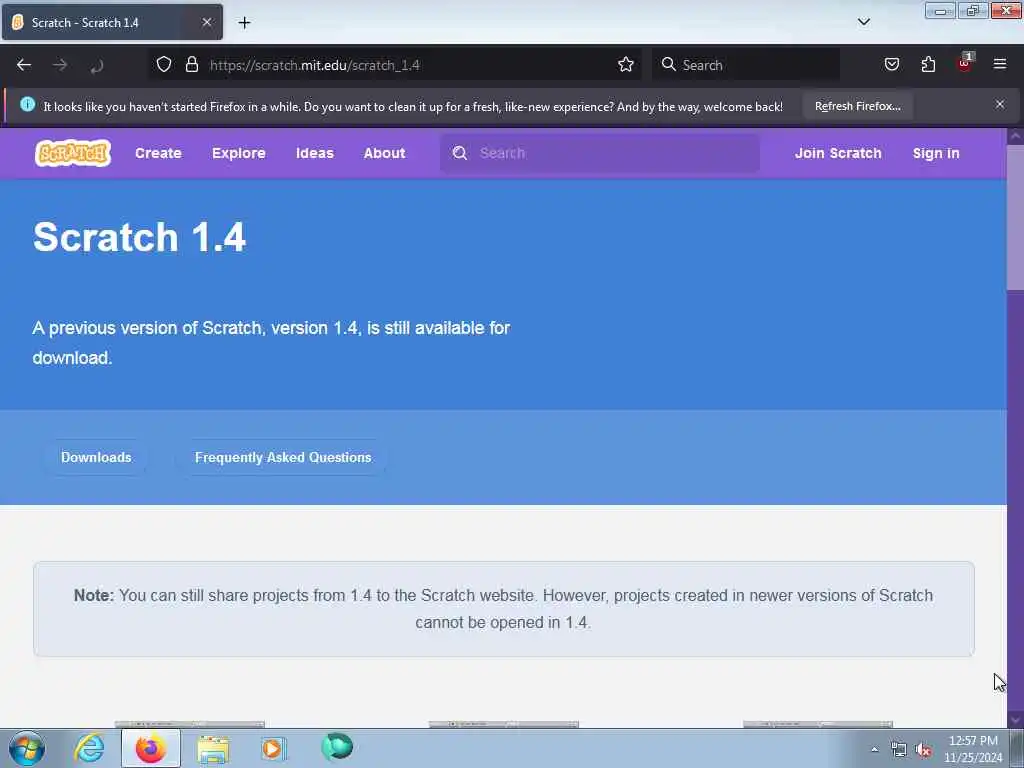Open the Save to Pocket icon
The width and height of the screenshot is (1024, 768).
click(x=891, y=64)
